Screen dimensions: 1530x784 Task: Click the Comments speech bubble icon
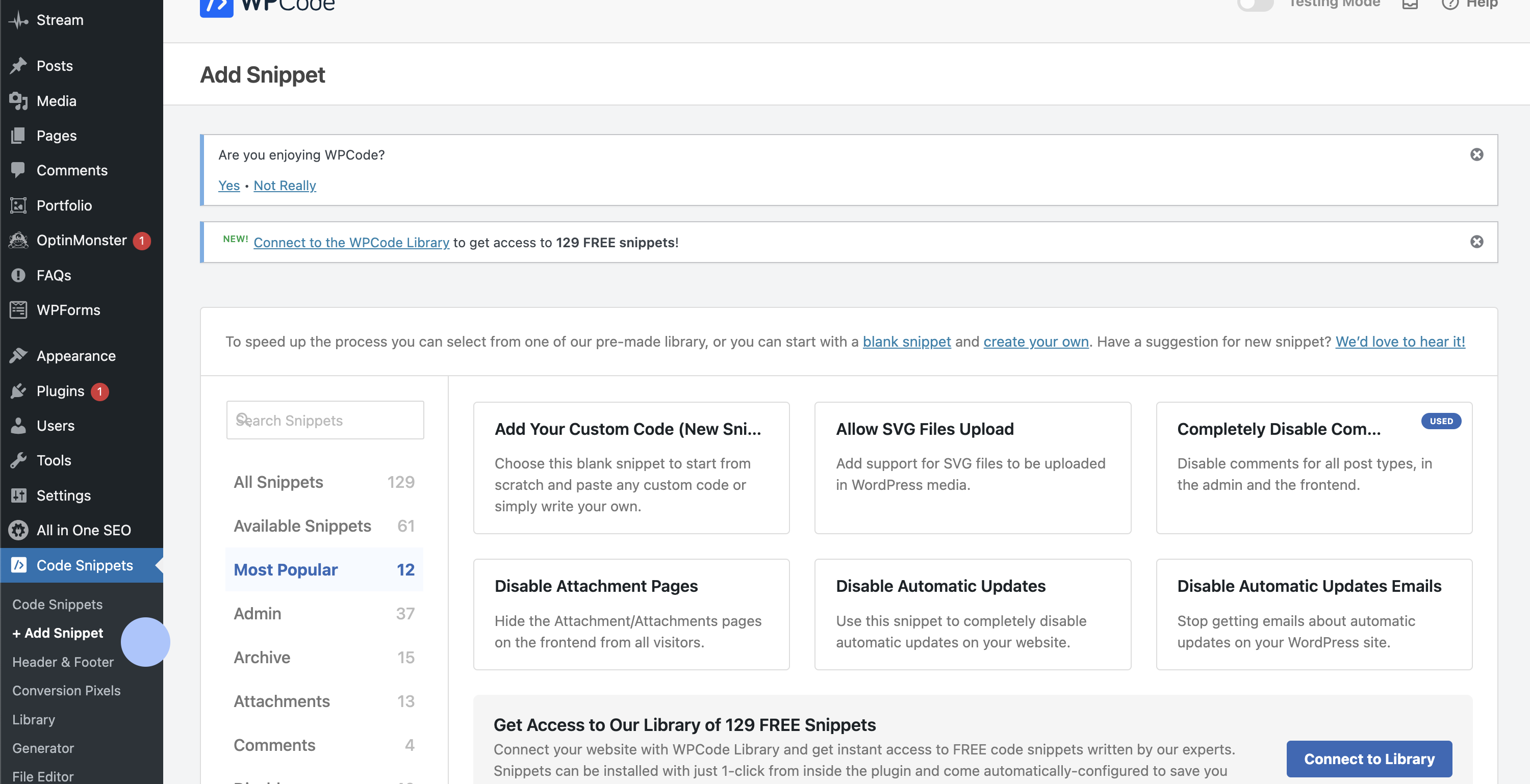click(x=18, y=170)
